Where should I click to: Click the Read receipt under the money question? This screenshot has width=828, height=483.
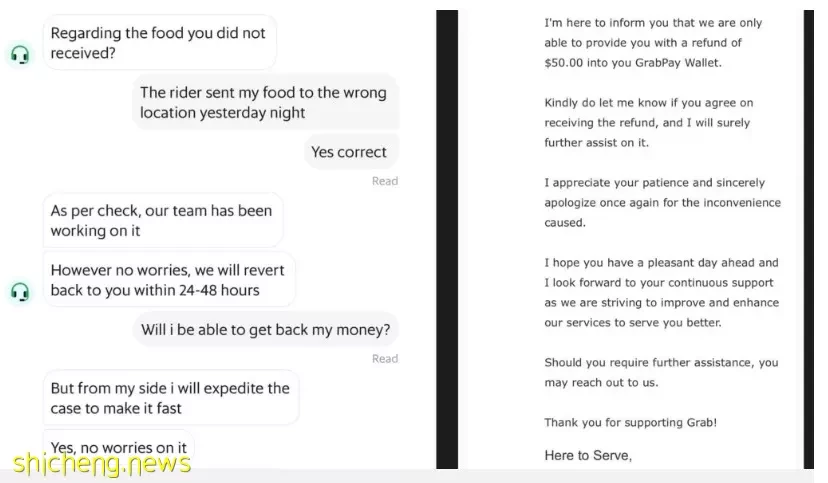(x=385, y=359)
